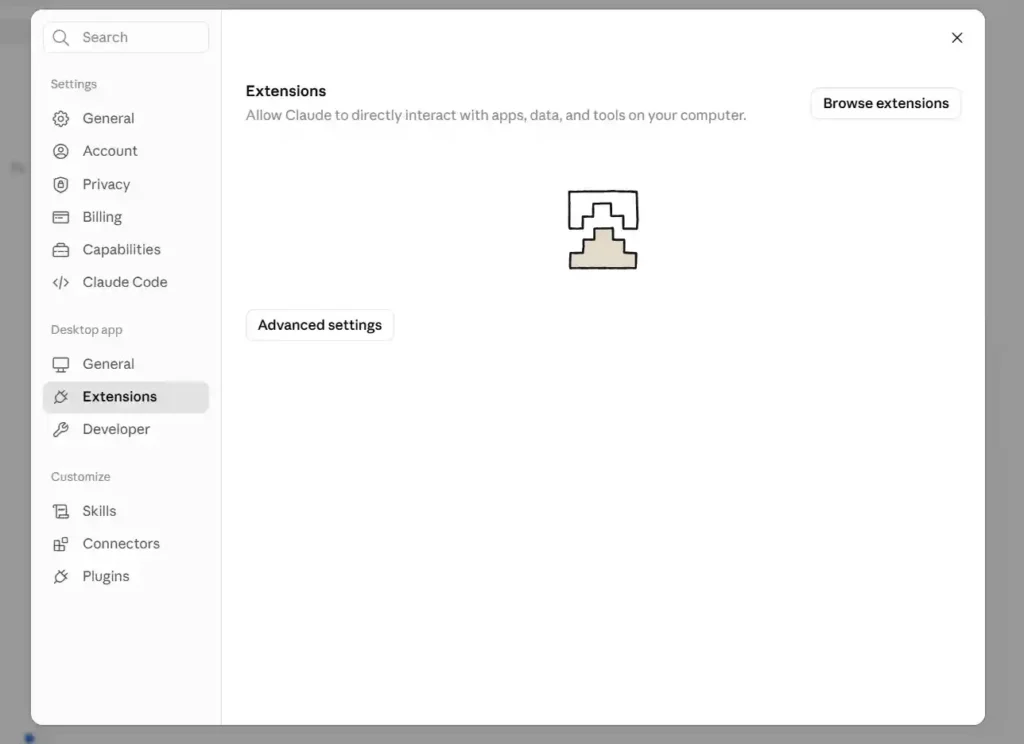This screenshot has width=1024, height=744.
Task: Click the magnifier icon in the search box
Action: (61, 38)
